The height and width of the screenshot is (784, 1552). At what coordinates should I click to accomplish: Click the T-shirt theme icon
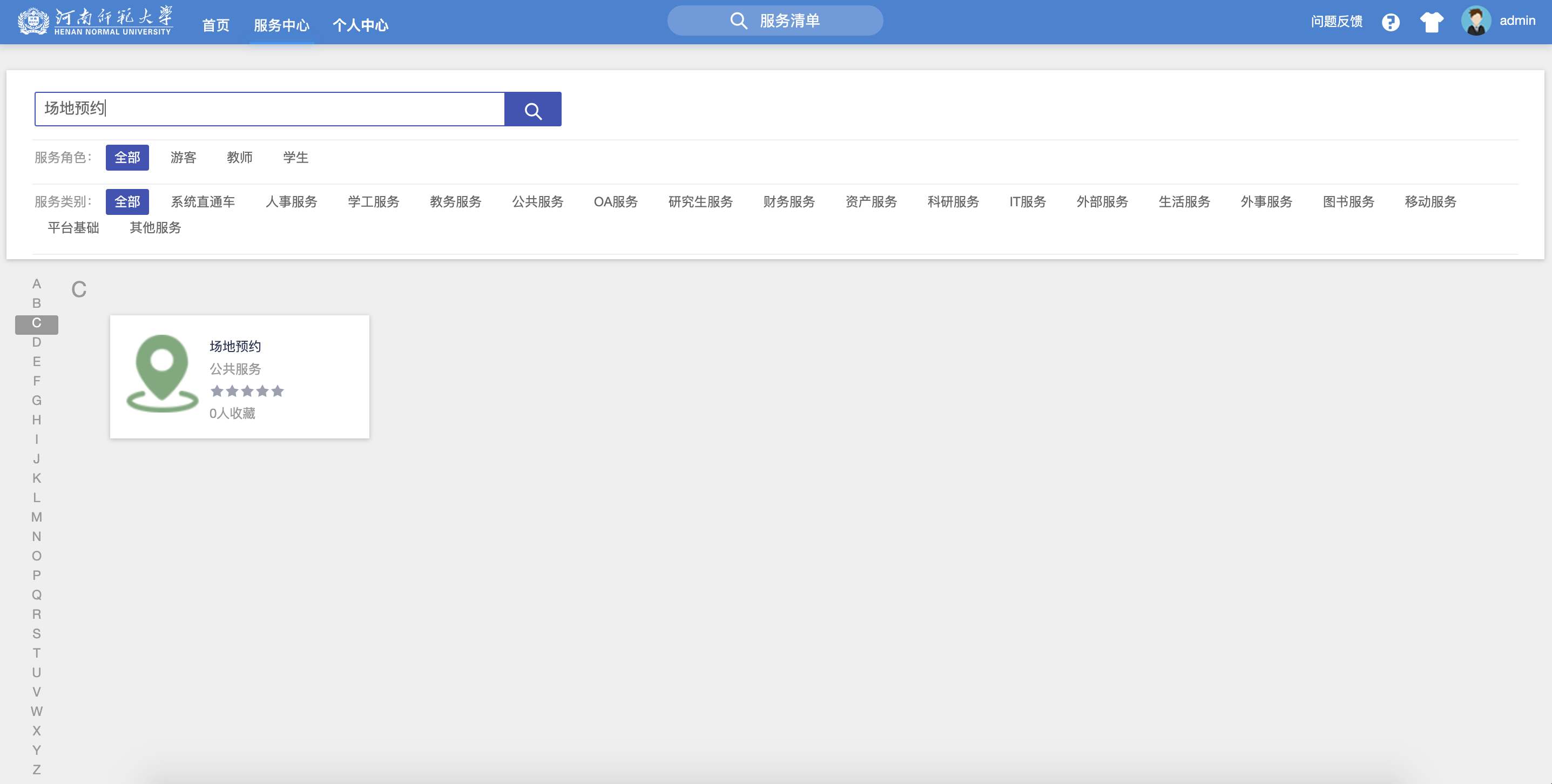[x=1432, y=22]
